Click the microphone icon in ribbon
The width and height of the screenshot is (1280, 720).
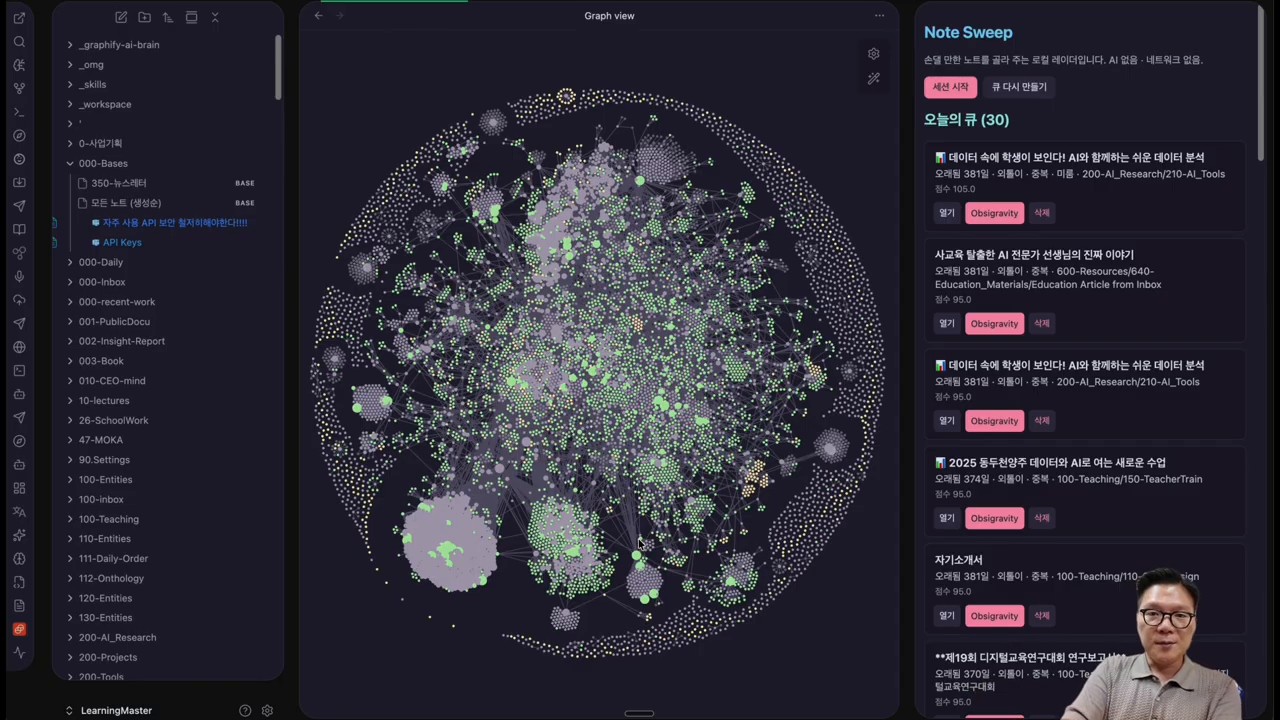[19, 276]
